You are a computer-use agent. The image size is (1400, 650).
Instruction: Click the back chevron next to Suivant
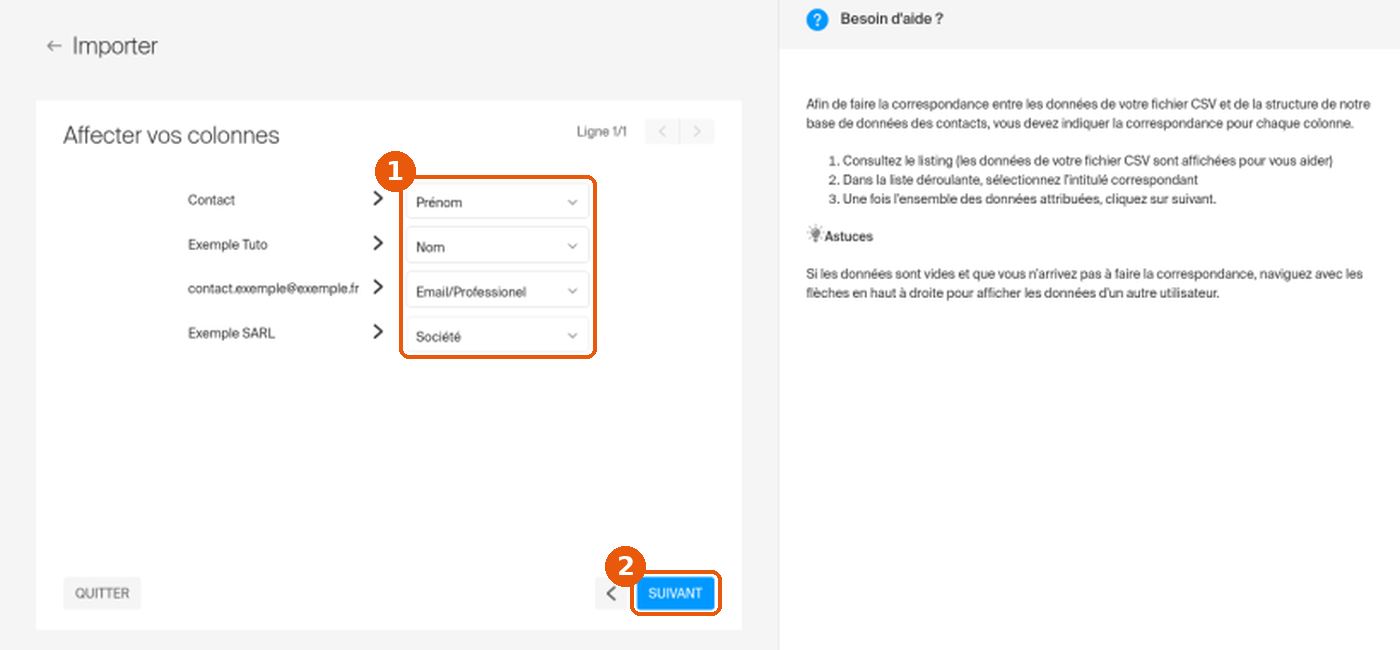point(611,593)
